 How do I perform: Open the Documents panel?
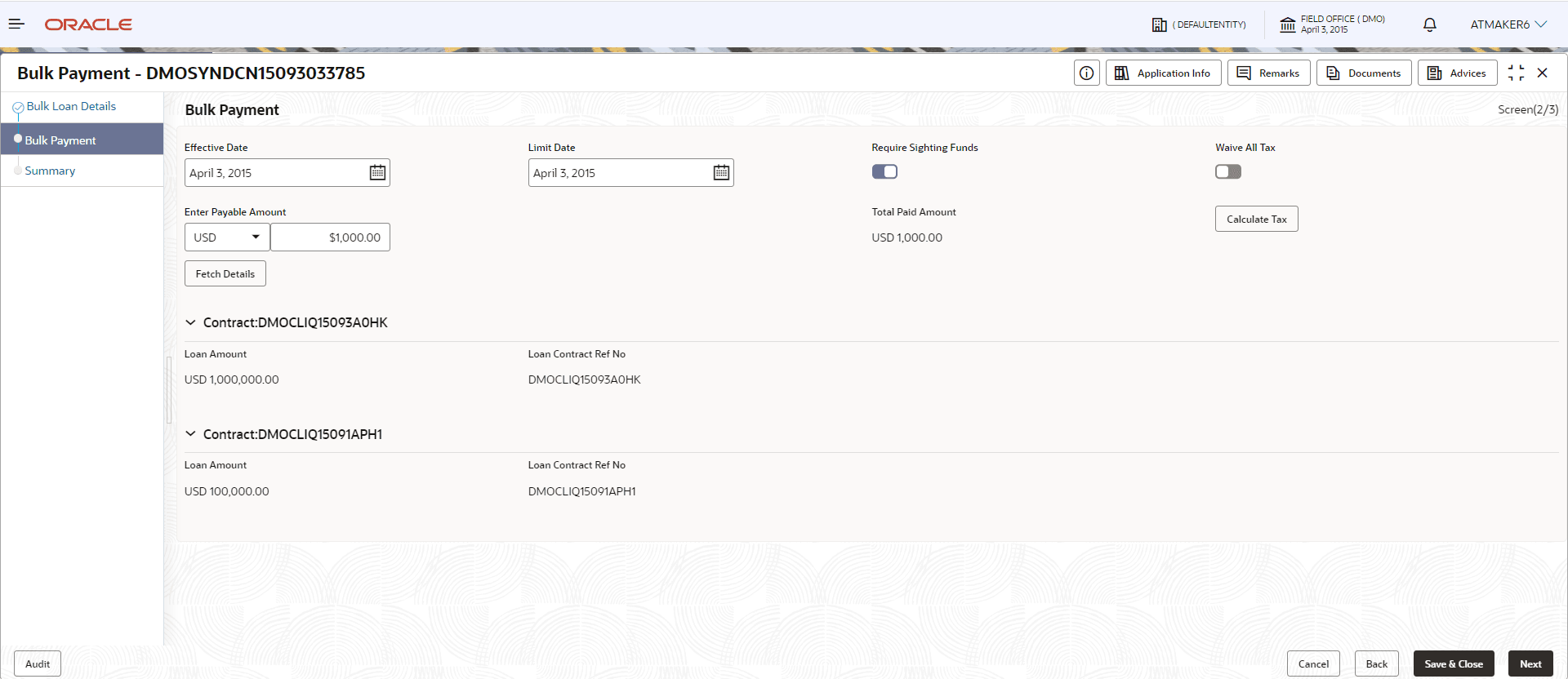[1364, 73]
